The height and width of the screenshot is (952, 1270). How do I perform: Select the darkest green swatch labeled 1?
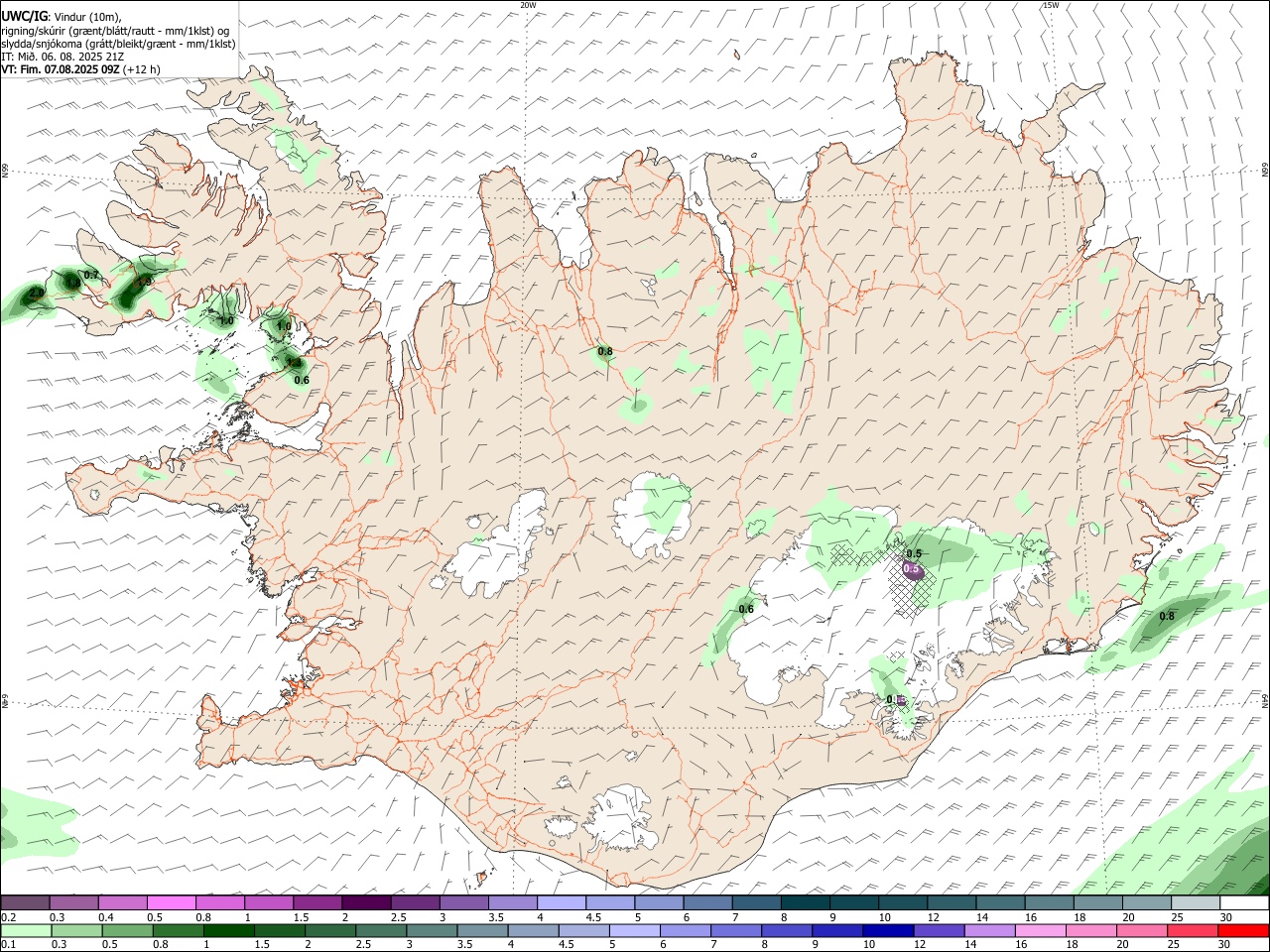[229, 931]
